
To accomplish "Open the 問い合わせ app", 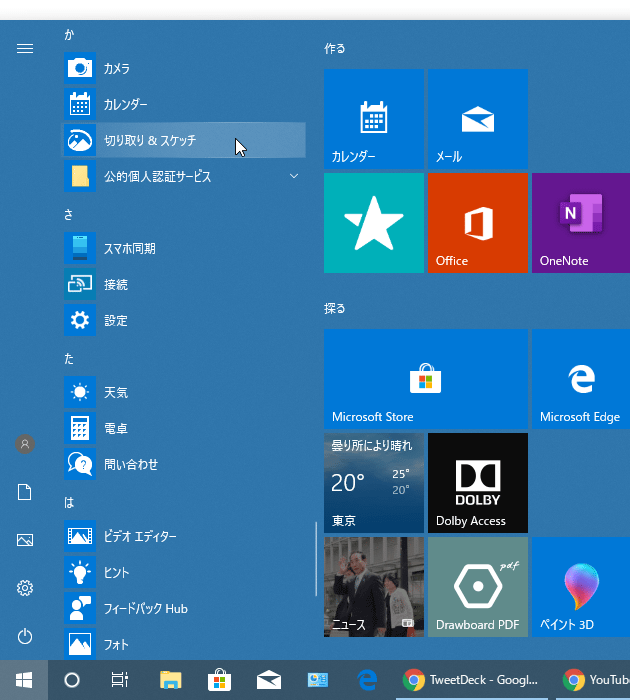I will coord(184,464).
